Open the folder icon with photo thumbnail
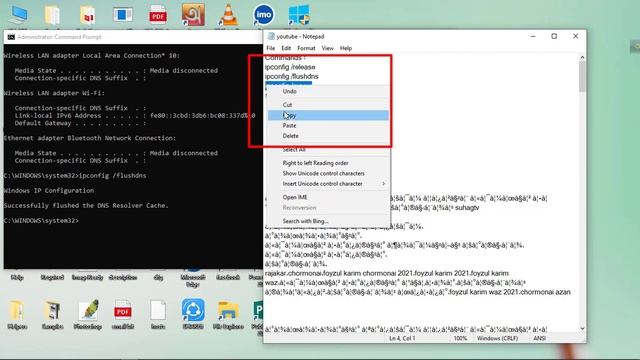Viewport: 640px width, 360px height. [x=52, y=311]
